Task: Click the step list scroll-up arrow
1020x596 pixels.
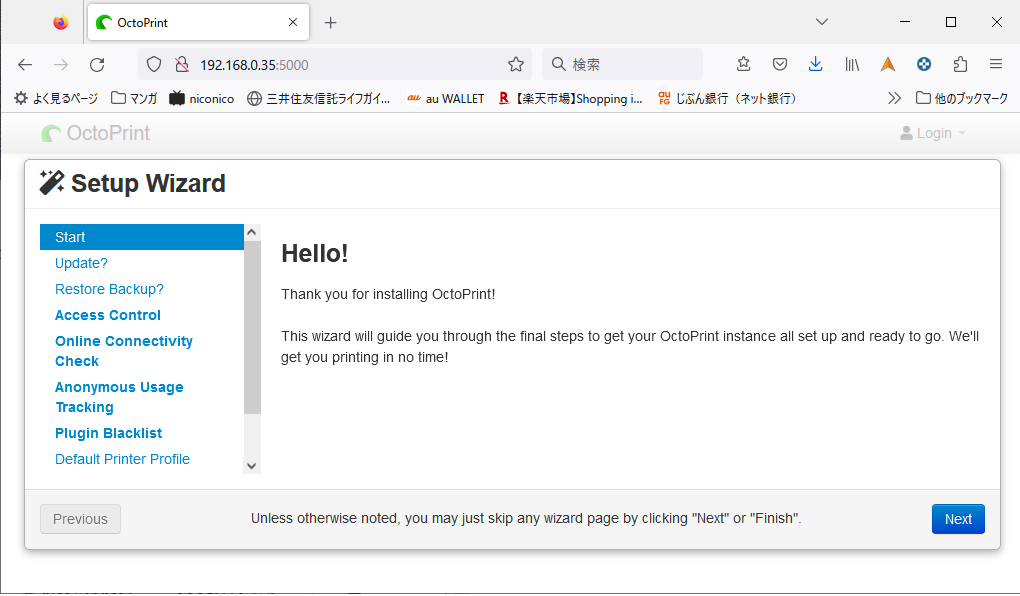Action: [252, 232]
